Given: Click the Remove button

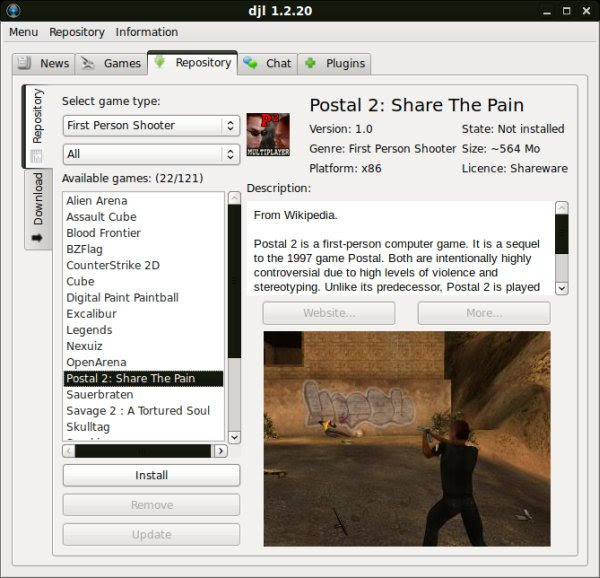Looking at the screenshot, I should [152, 505].
